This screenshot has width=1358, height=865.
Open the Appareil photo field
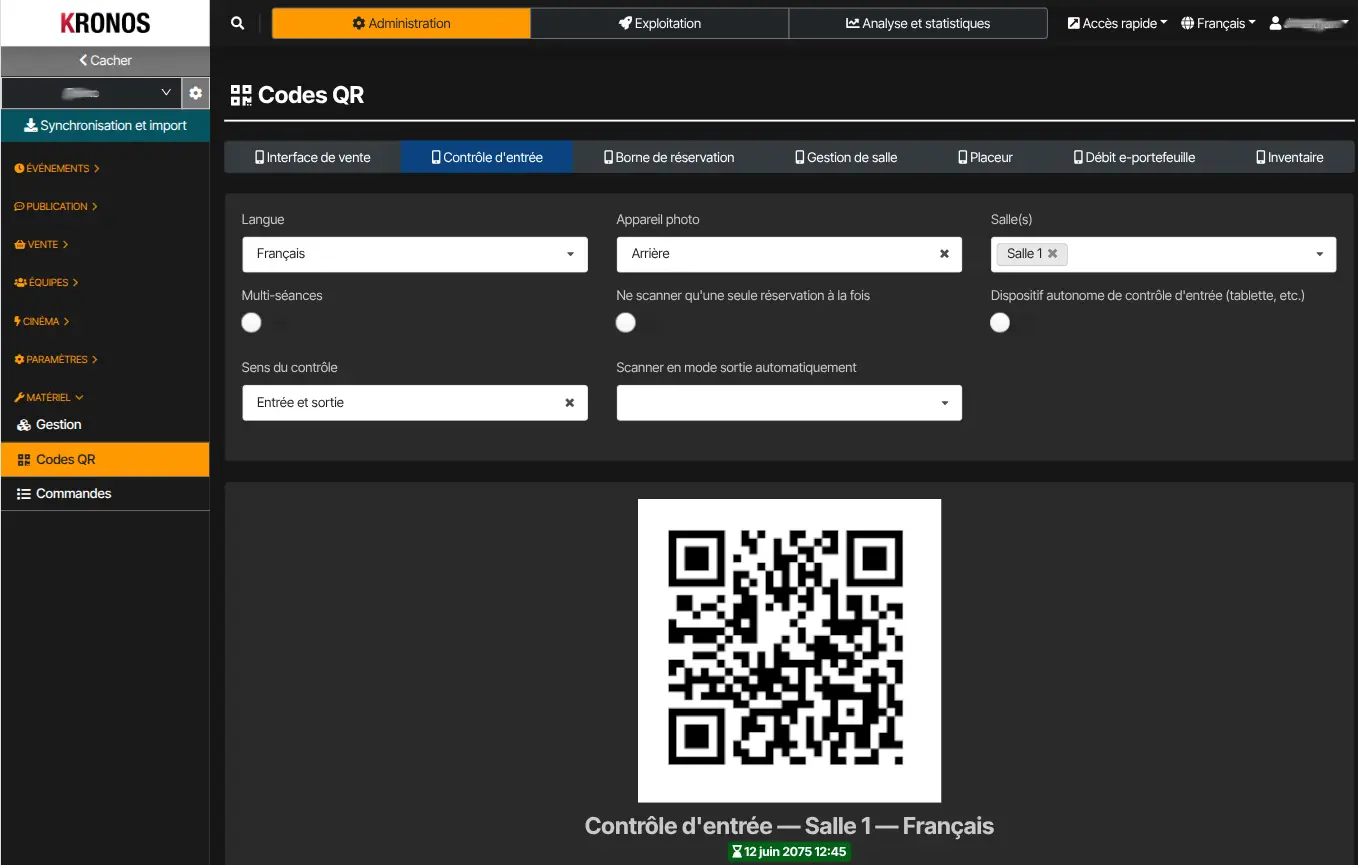(x=789, y=254)
